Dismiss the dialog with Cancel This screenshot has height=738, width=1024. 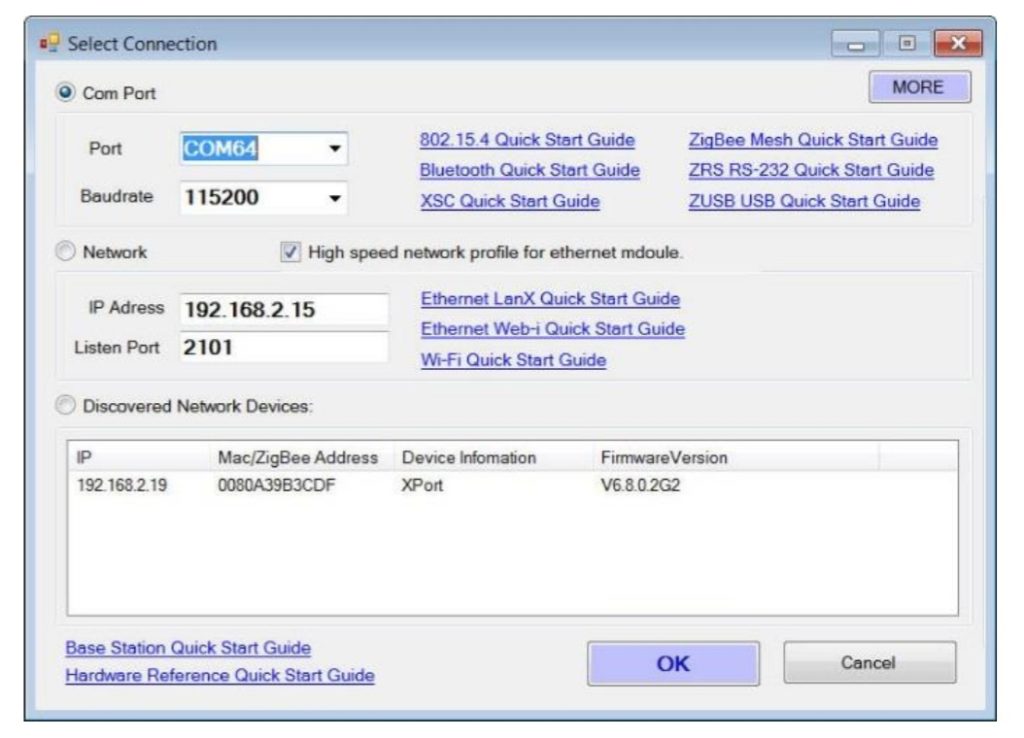[x=870, y=661]
